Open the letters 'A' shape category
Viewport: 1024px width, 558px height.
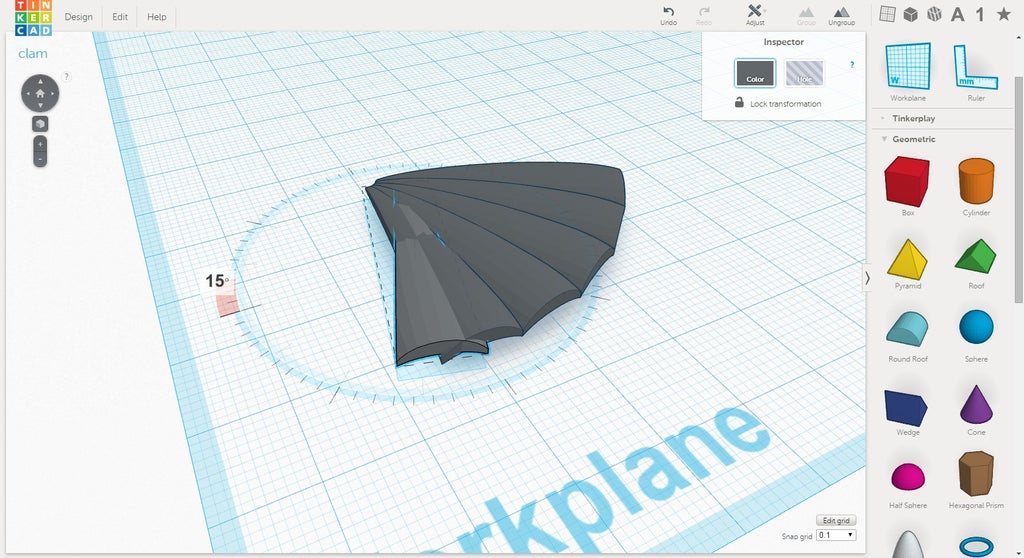[x=957, y=14]
